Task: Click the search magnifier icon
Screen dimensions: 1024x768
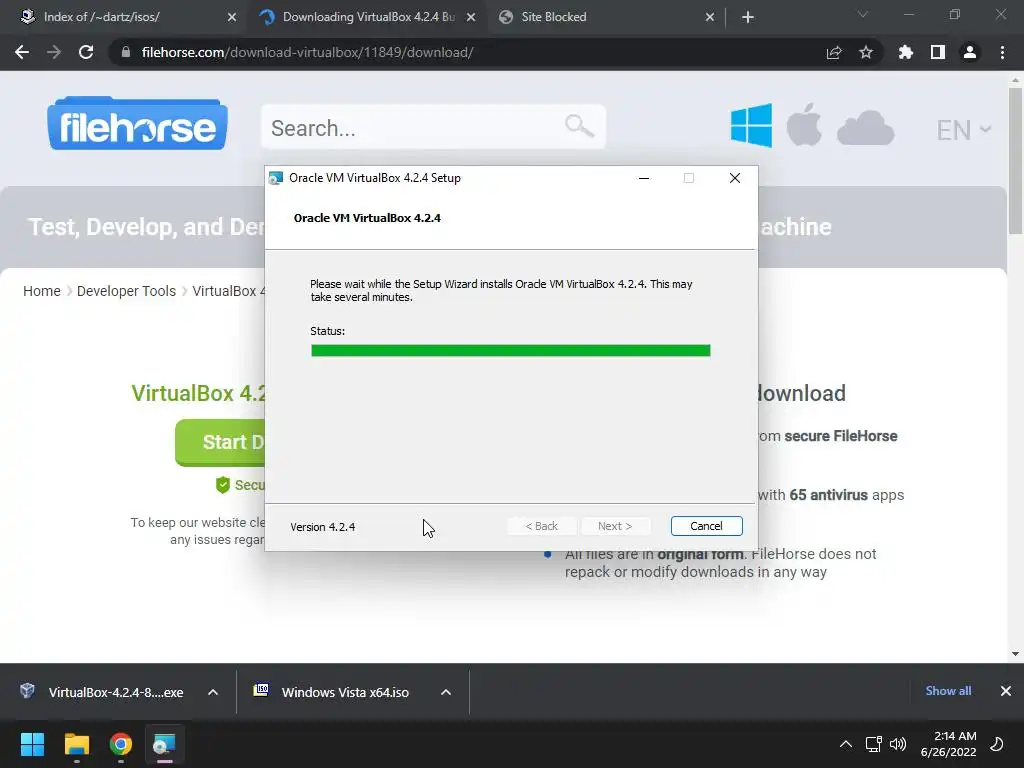Action: 579,125
